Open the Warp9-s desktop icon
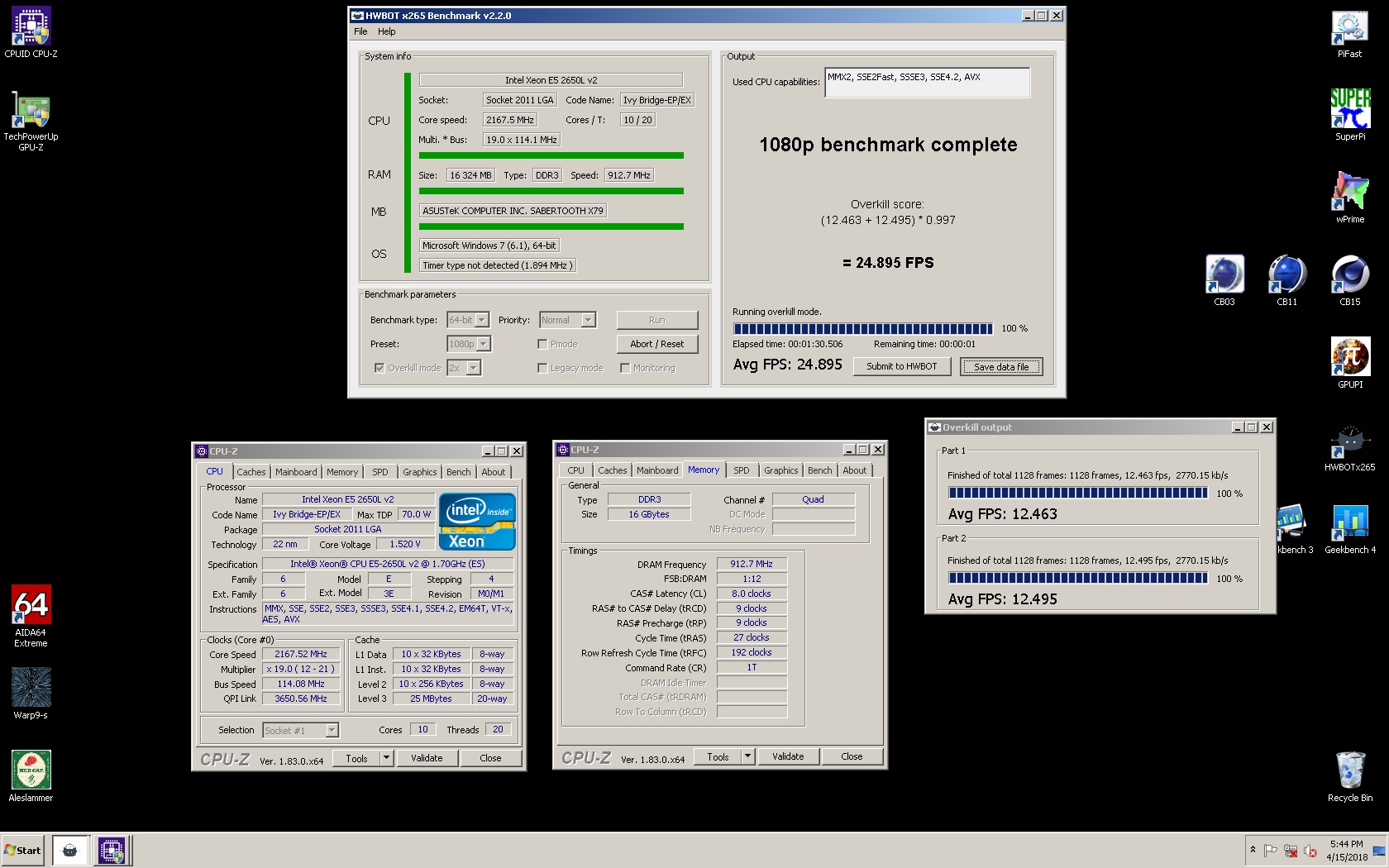The width and height of the screenshot is (1389, 868). pyautogui.click(x=31, y=694)
